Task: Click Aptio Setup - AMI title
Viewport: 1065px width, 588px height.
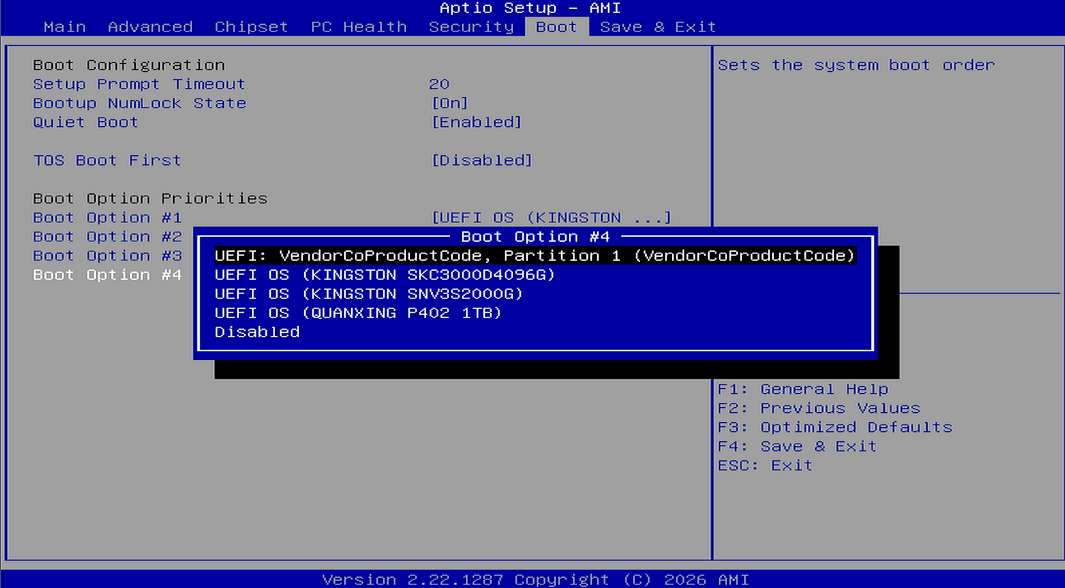Action: (530, 8)
